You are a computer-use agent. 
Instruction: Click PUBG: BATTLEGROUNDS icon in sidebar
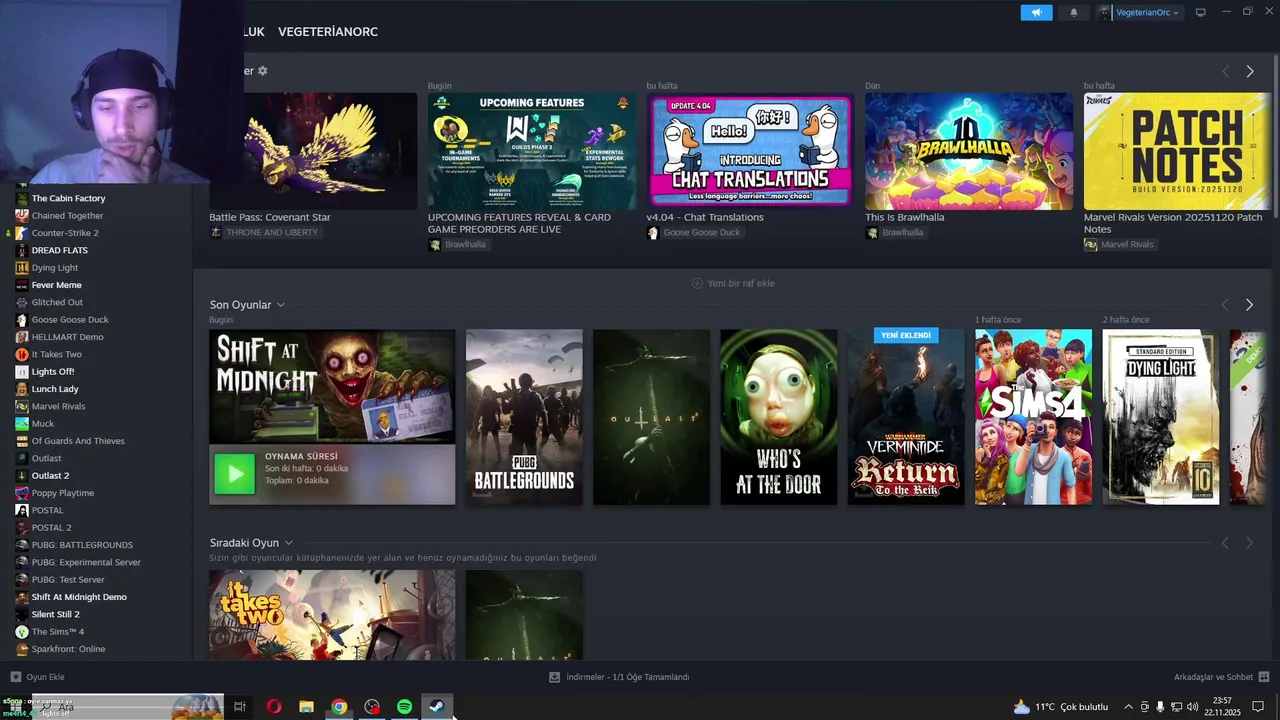(x=22, y=545)
